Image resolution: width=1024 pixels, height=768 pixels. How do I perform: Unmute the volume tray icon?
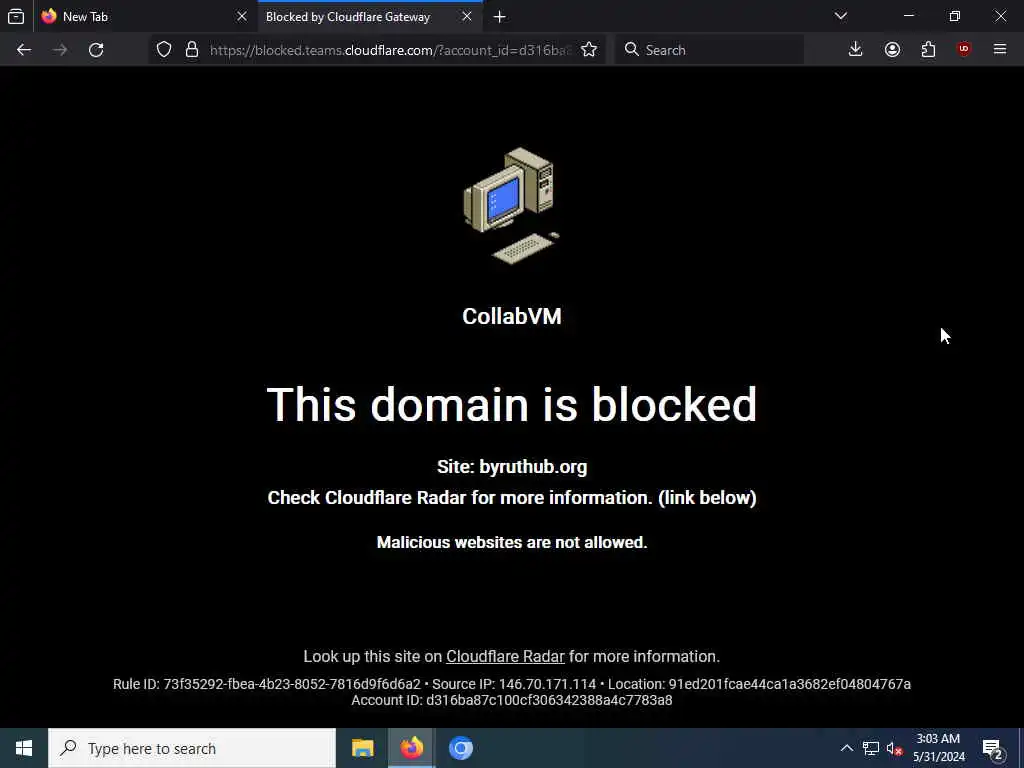(895, 748)
